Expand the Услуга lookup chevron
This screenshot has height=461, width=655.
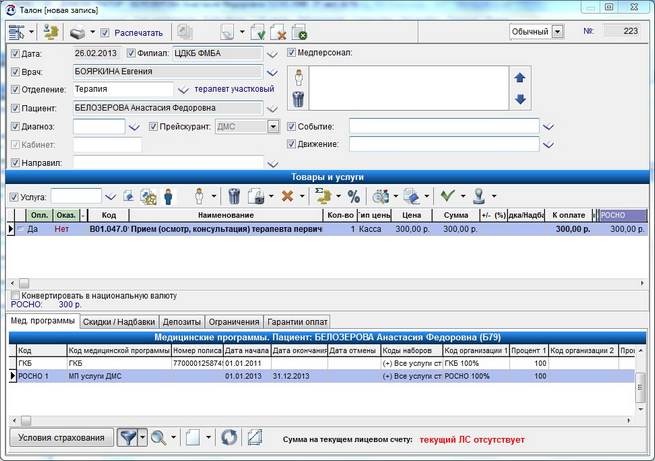coord(110,196)
